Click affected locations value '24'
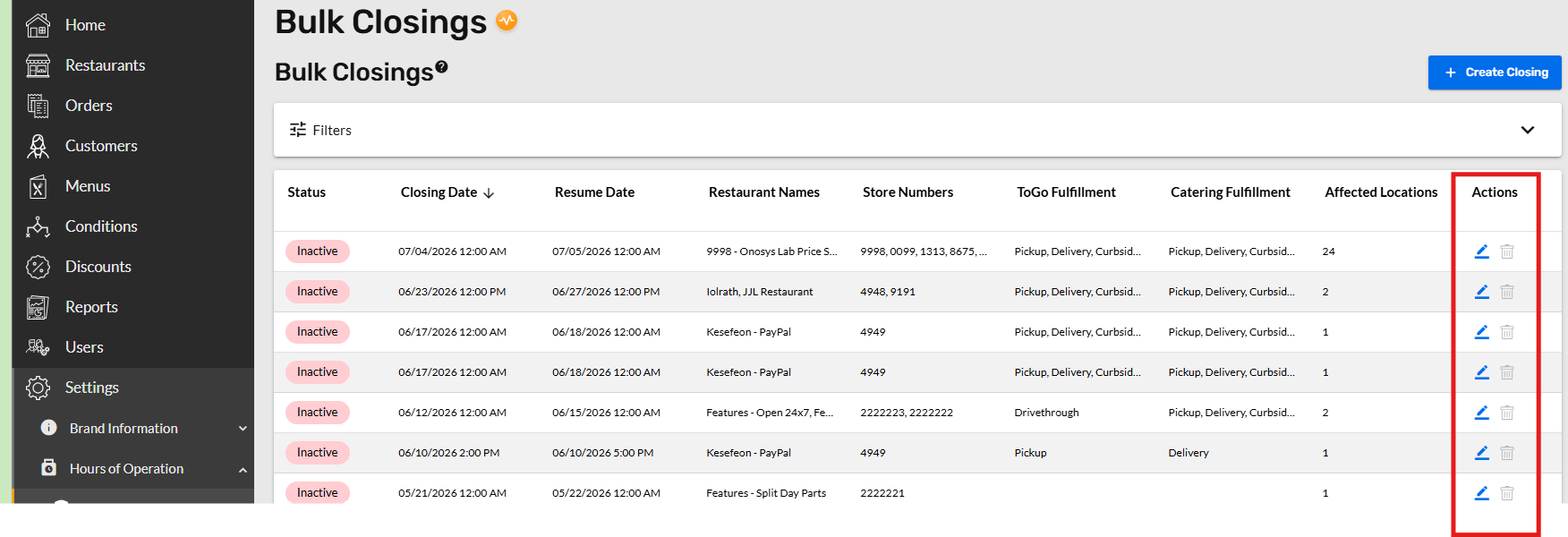The height and width of the screenshot is (537, 1568). click(x=1329, y=251)
